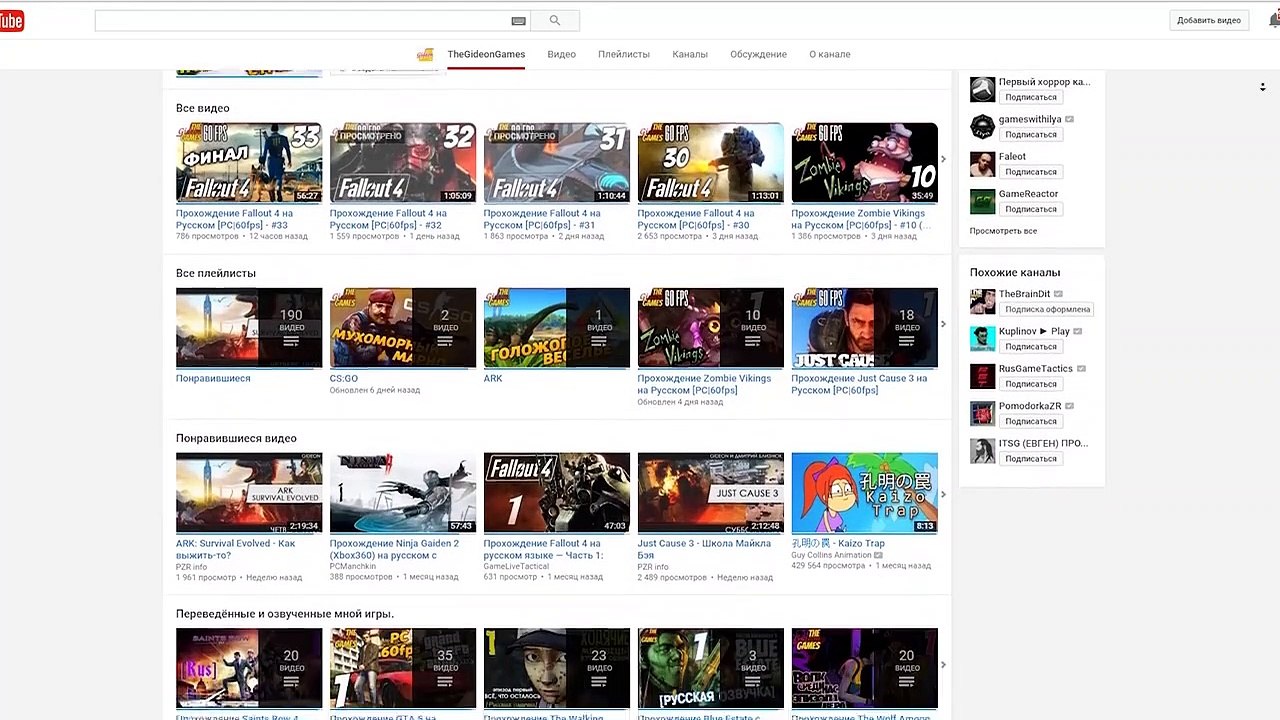Image resolution: width=1280 pixels, height=720 pixels.
Task: Subscribe to the PomodorkaZR channel
Action: (1030, 422)
